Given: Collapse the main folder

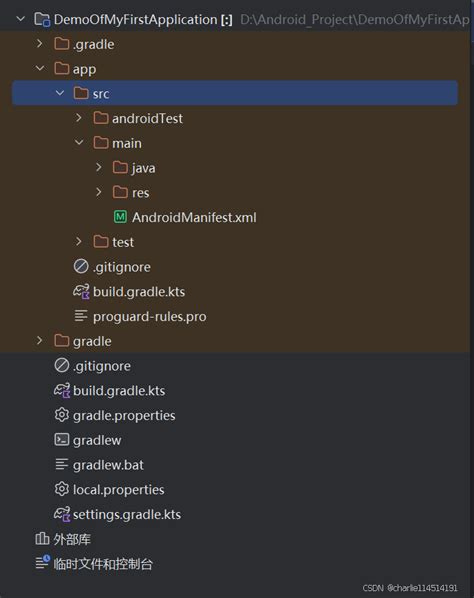Looking at the screenshot, I should (x=79, y=143).
